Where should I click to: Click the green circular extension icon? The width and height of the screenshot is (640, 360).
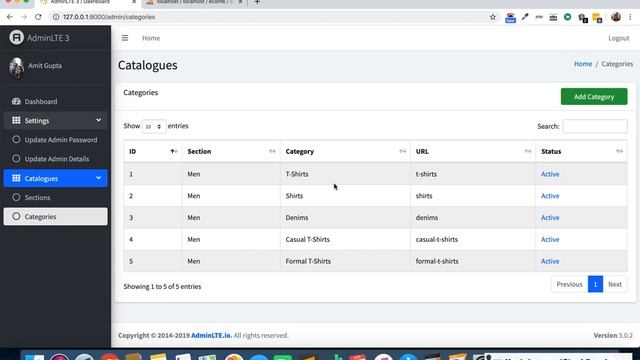point(567,17)
